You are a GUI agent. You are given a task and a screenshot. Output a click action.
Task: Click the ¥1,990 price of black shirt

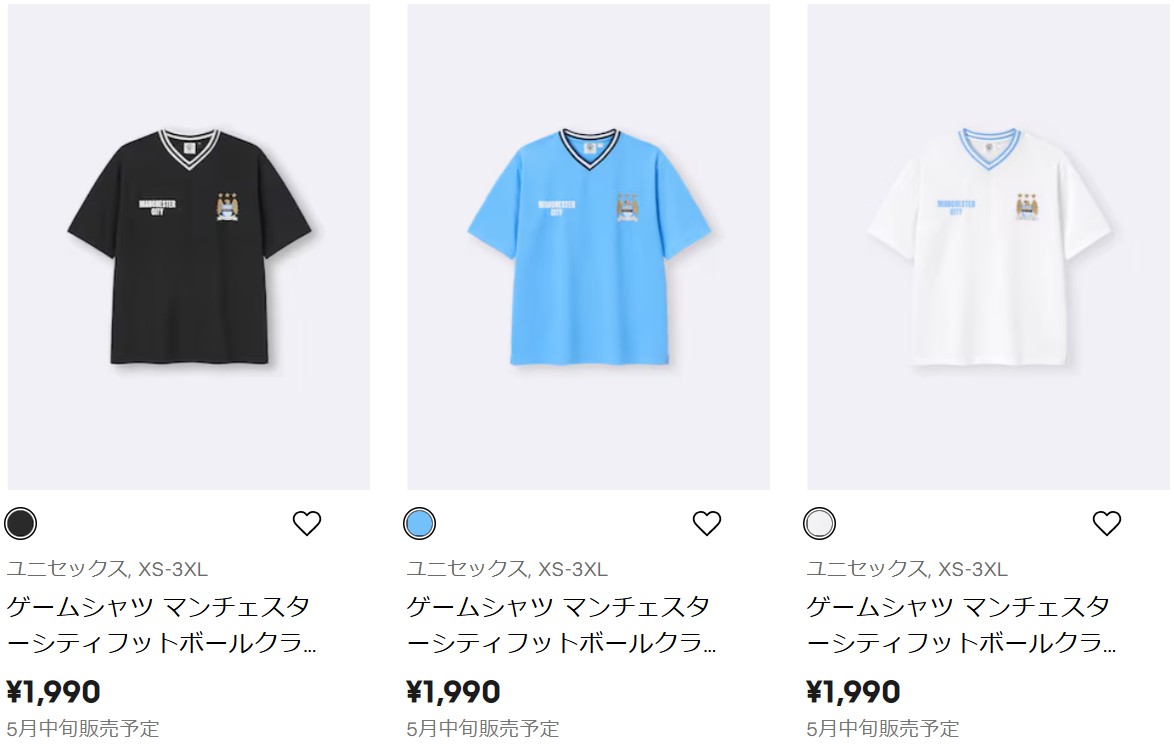pos(53,692)
